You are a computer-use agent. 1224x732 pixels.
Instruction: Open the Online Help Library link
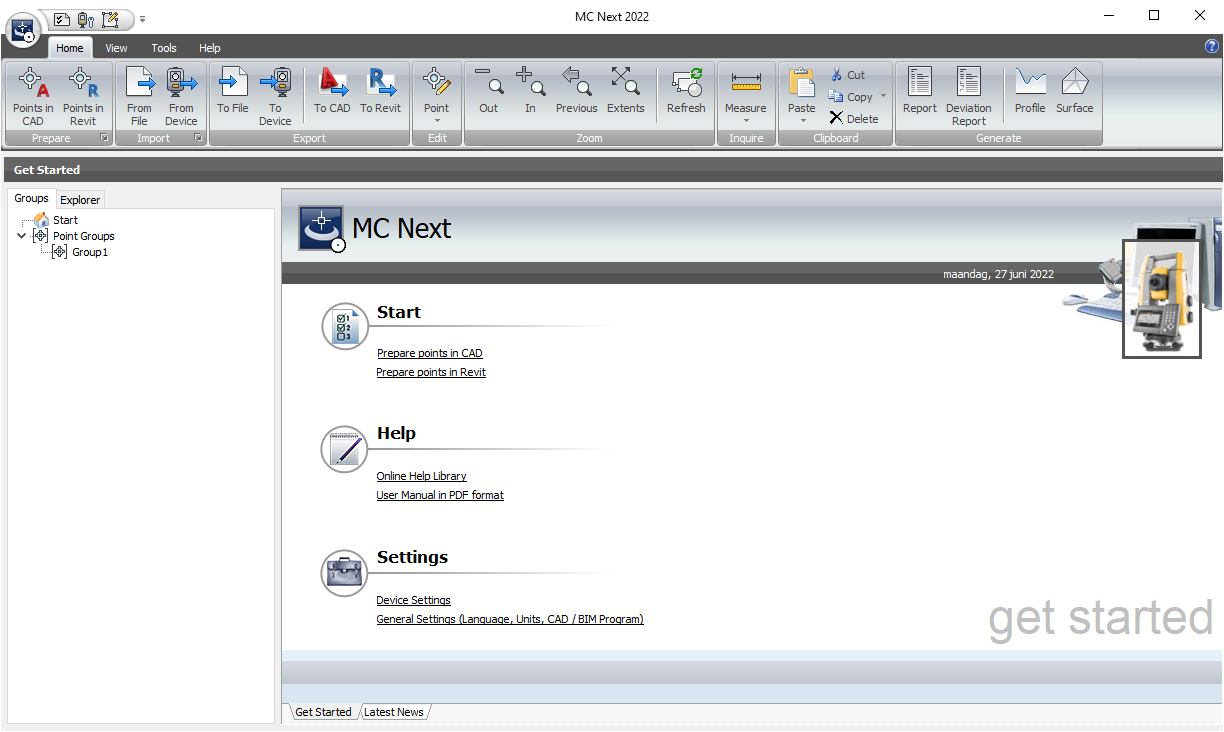421,476
